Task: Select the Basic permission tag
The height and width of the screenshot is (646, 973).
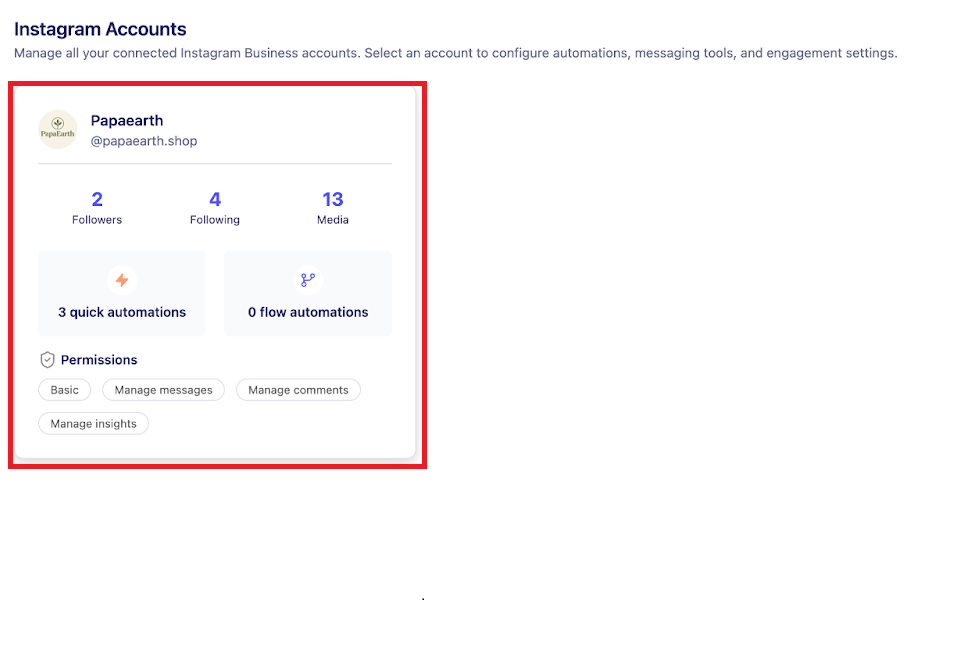Action: pyautogui.click(x=65, y=390)
